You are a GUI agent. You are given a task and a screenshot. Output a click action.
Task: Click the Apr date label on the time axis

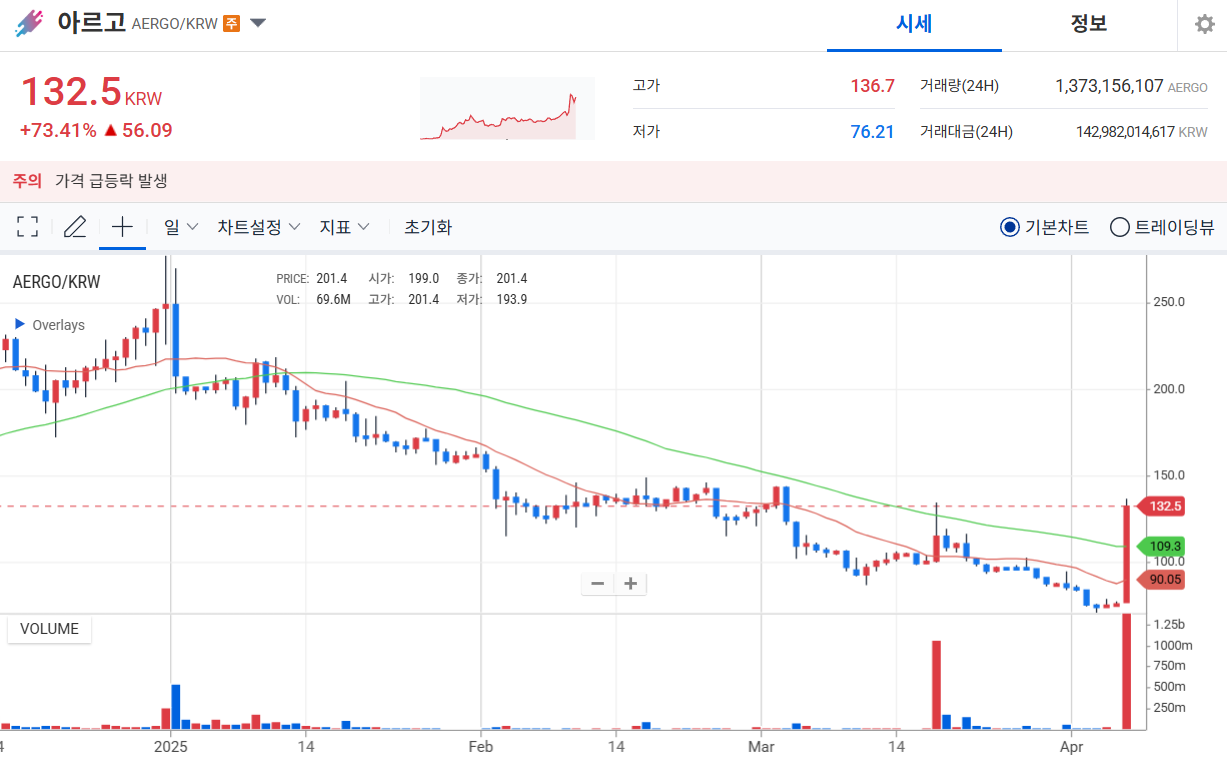click(1072, 746)
